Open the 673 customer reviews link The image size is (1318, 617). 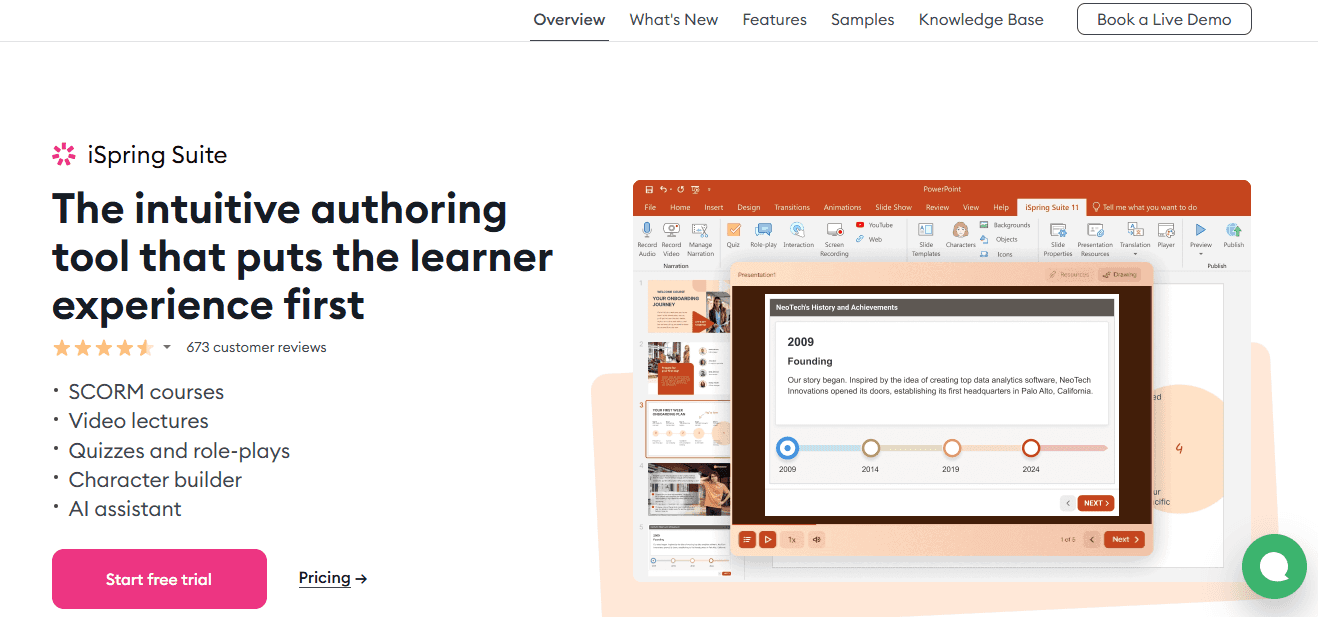[x=256, y=348]
